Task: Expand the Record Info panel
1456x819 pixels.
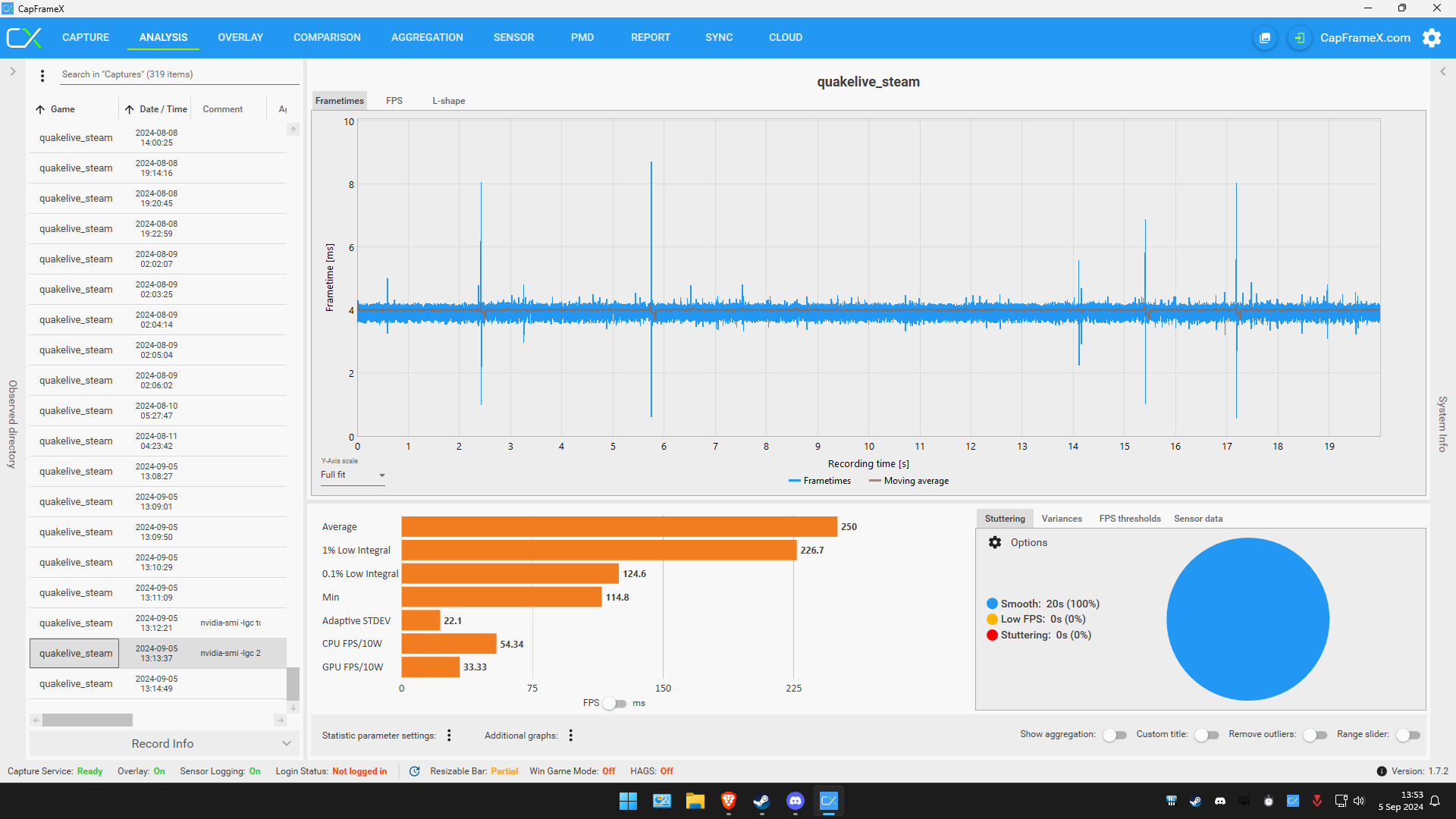Action: tap(164, 743)
